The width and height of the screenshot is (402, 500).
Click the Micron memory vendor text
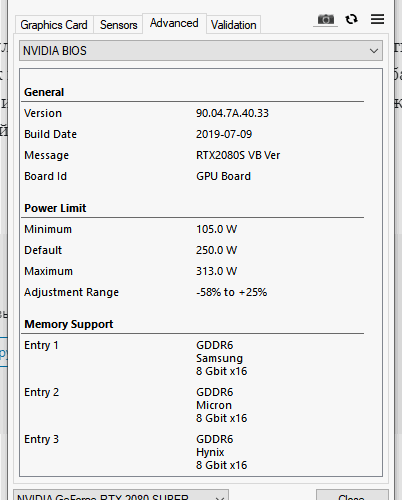click(214, 405)
